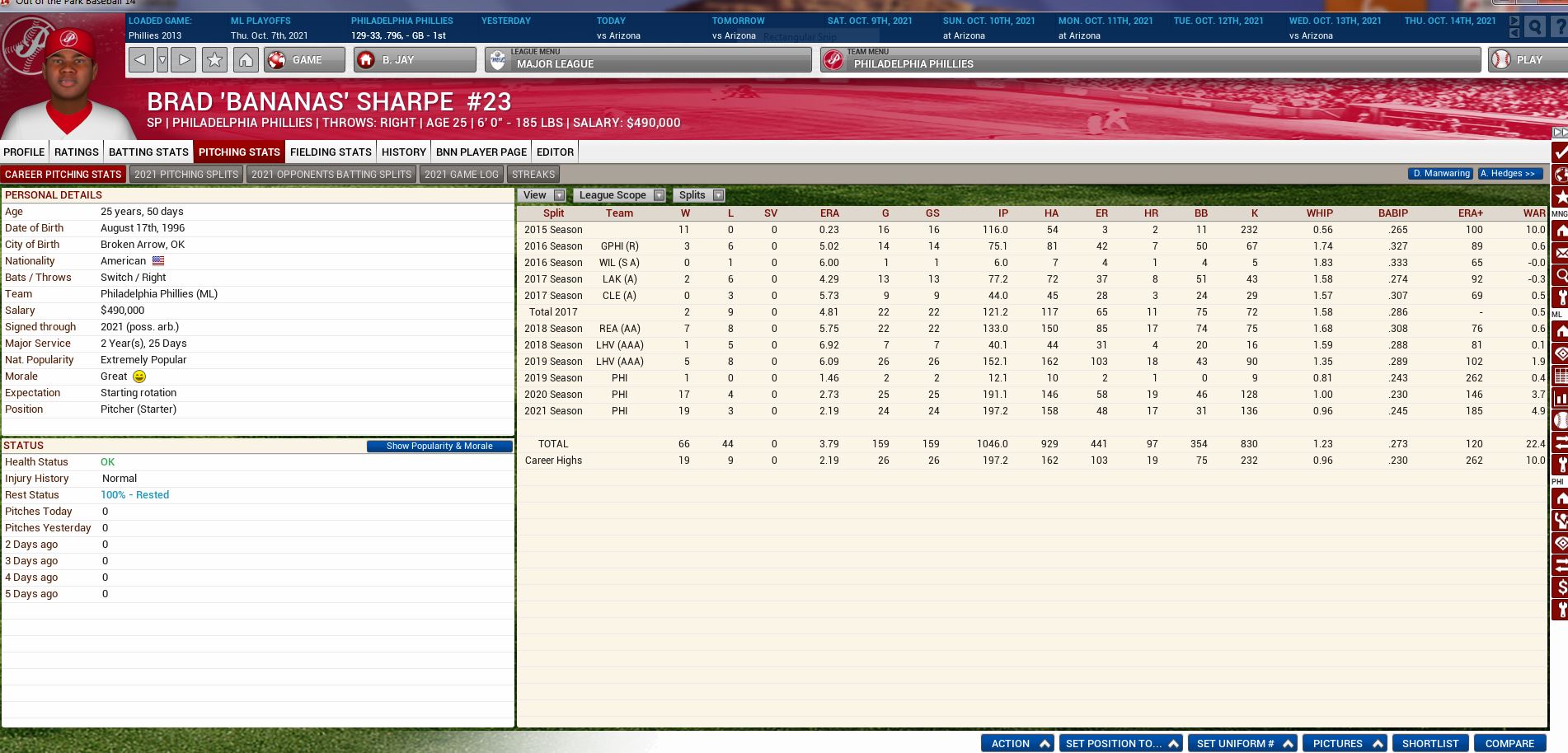
Task: Click the star shortcut icon in the navigation bar
Action: [214, 59]
